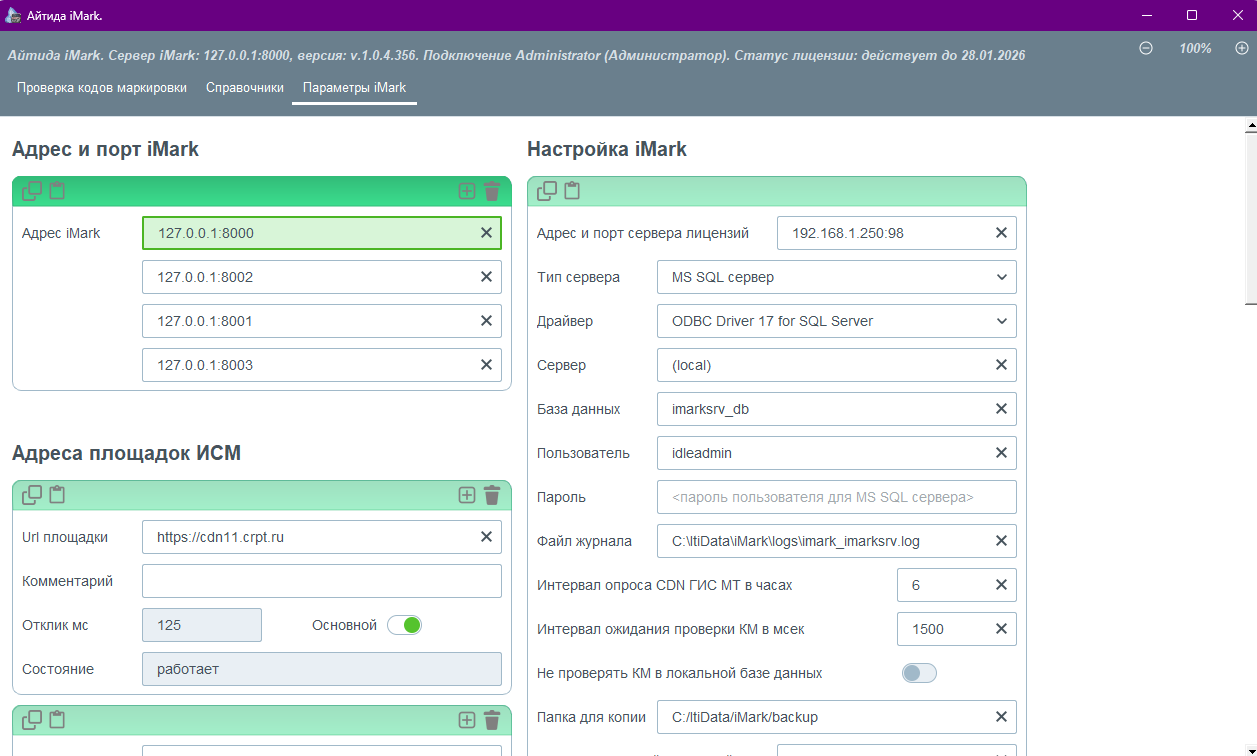Open the Драйвер ODBC Driver dropdown

837,321
